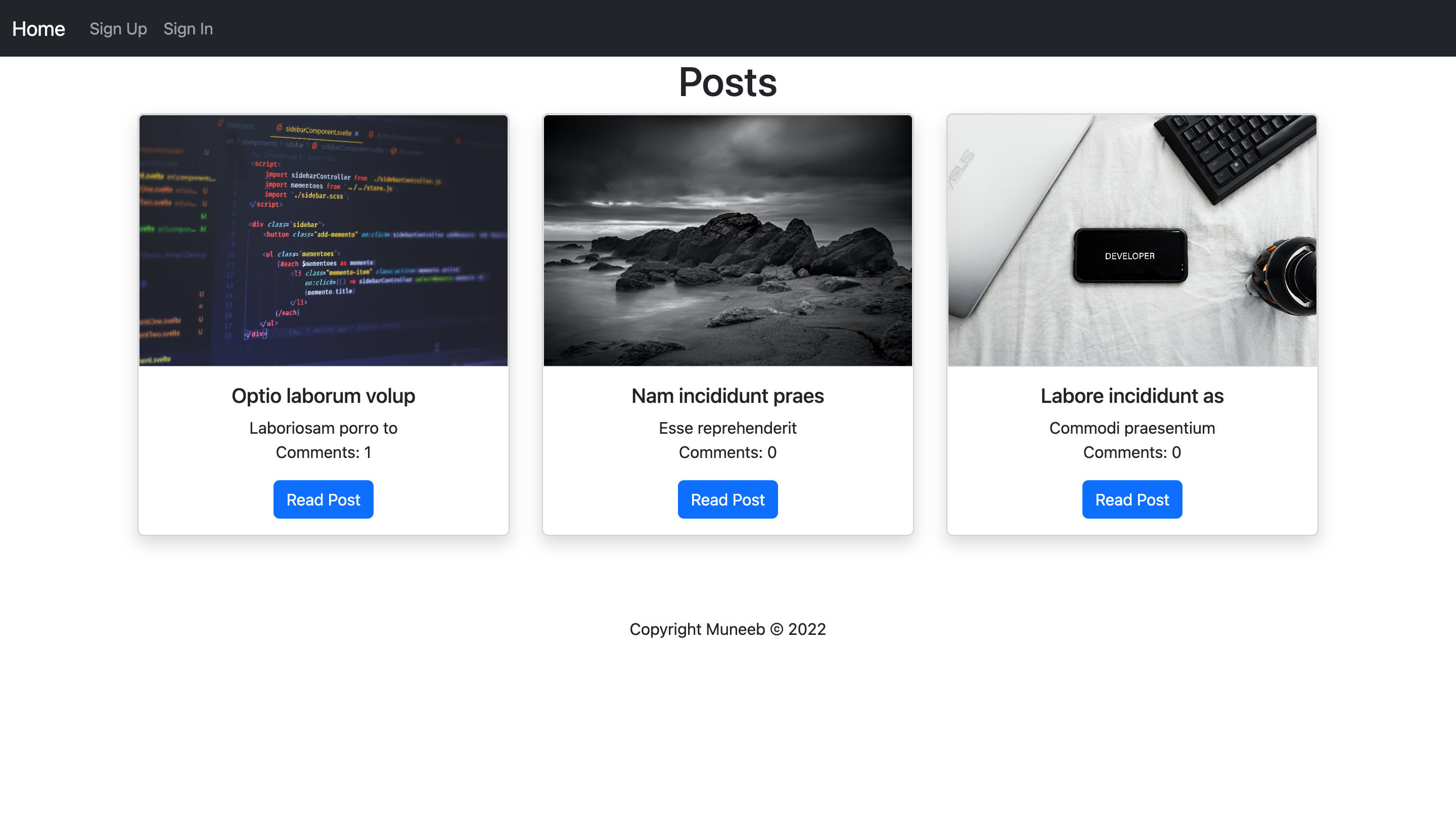The height and width of the screenshot is (829, 1456).
Task: Click the Posts page heading
Action: tap(727, 82)
